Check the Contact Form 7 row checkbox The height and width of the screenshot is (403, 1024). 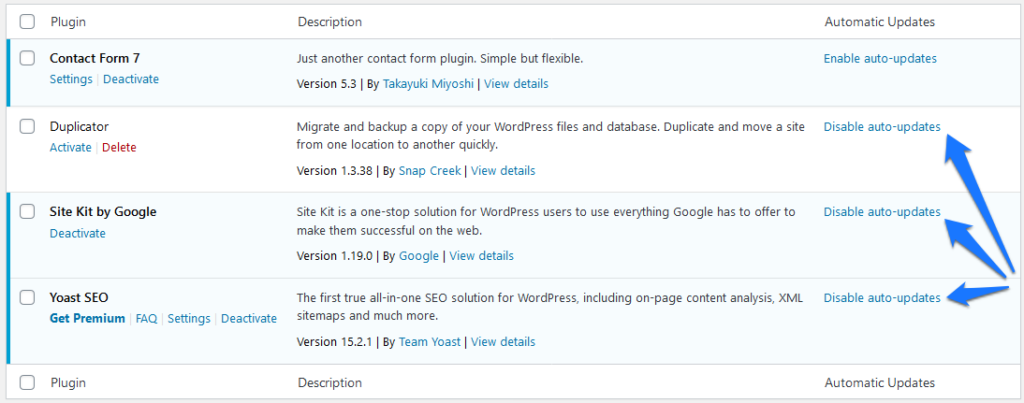tap(27, 58)
